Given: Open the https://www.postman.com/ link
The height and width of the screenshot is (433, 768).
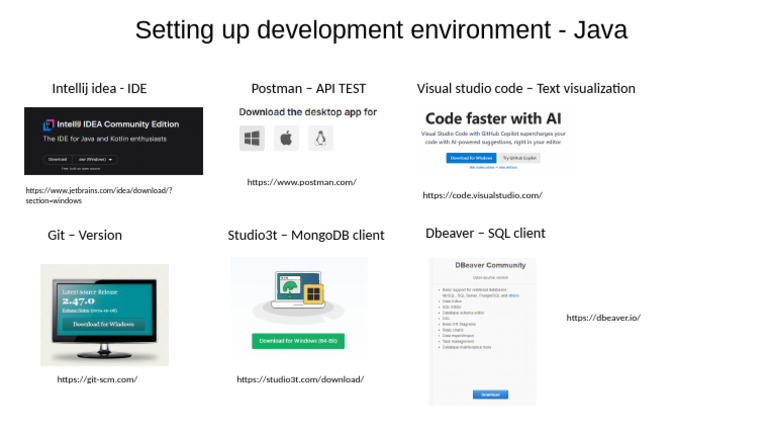Looking at the screenshot, I should click(302, 182).
